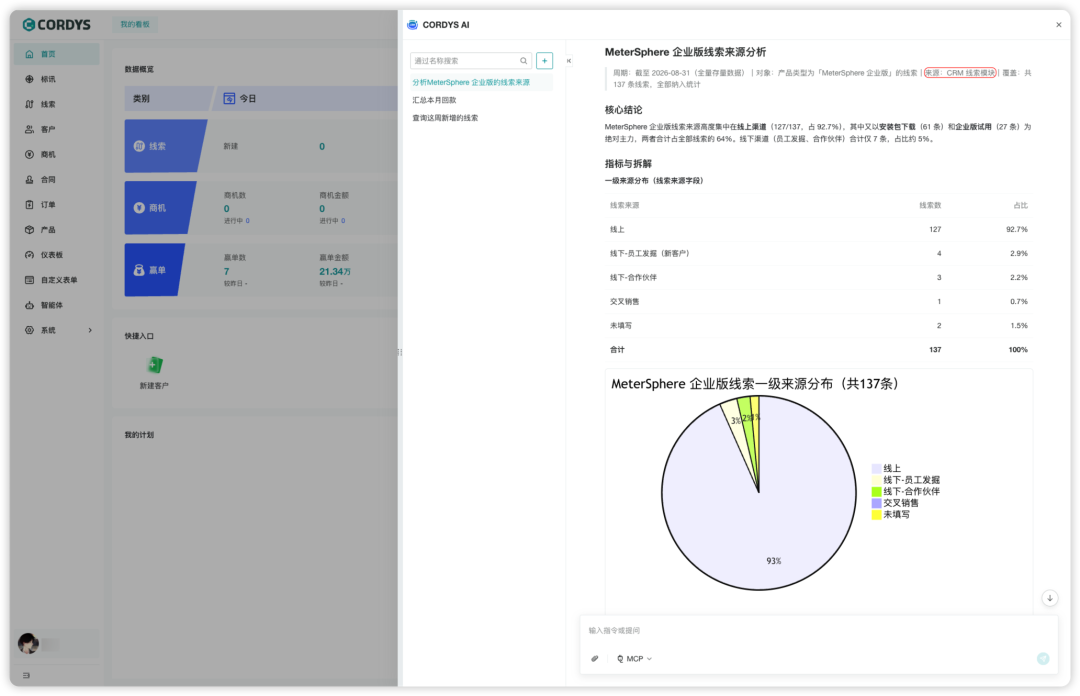The image size is (1080, 696).
Task: Click the 核心结论 heading
Action: click(623, 110)
